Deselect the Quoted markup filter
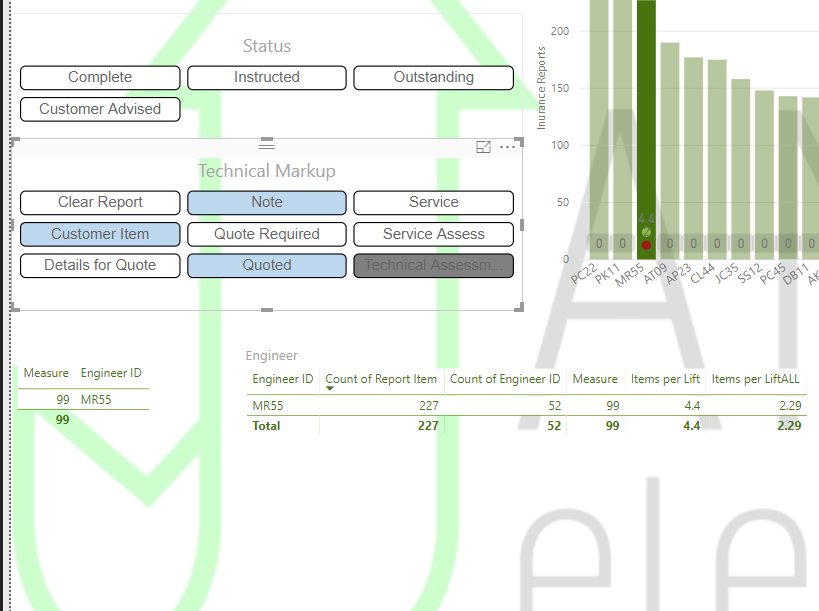The height and width of the screenshot is (611, 819). [x=267, y=265]
